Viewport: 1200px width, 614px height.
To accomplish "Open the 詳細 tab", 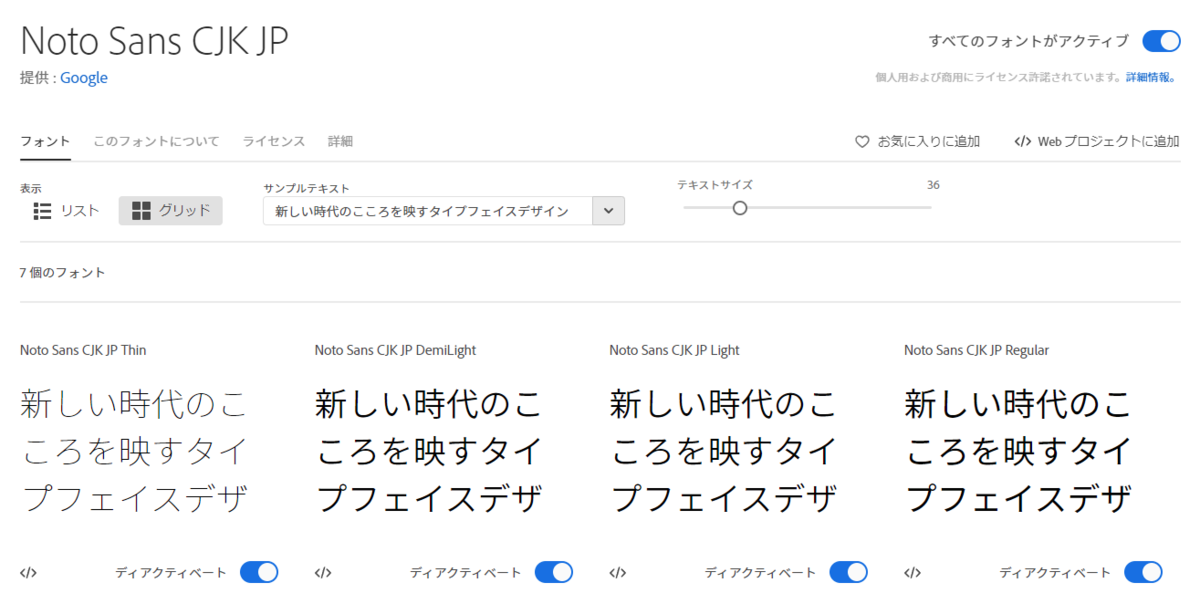I will (x=340, y=142).
